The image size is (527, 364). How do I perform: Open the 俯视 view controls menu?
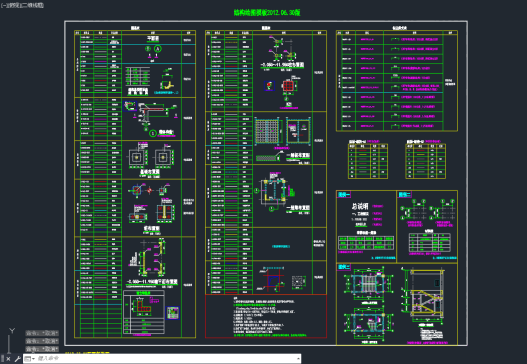pyautogui.click(x=15, y=5)
